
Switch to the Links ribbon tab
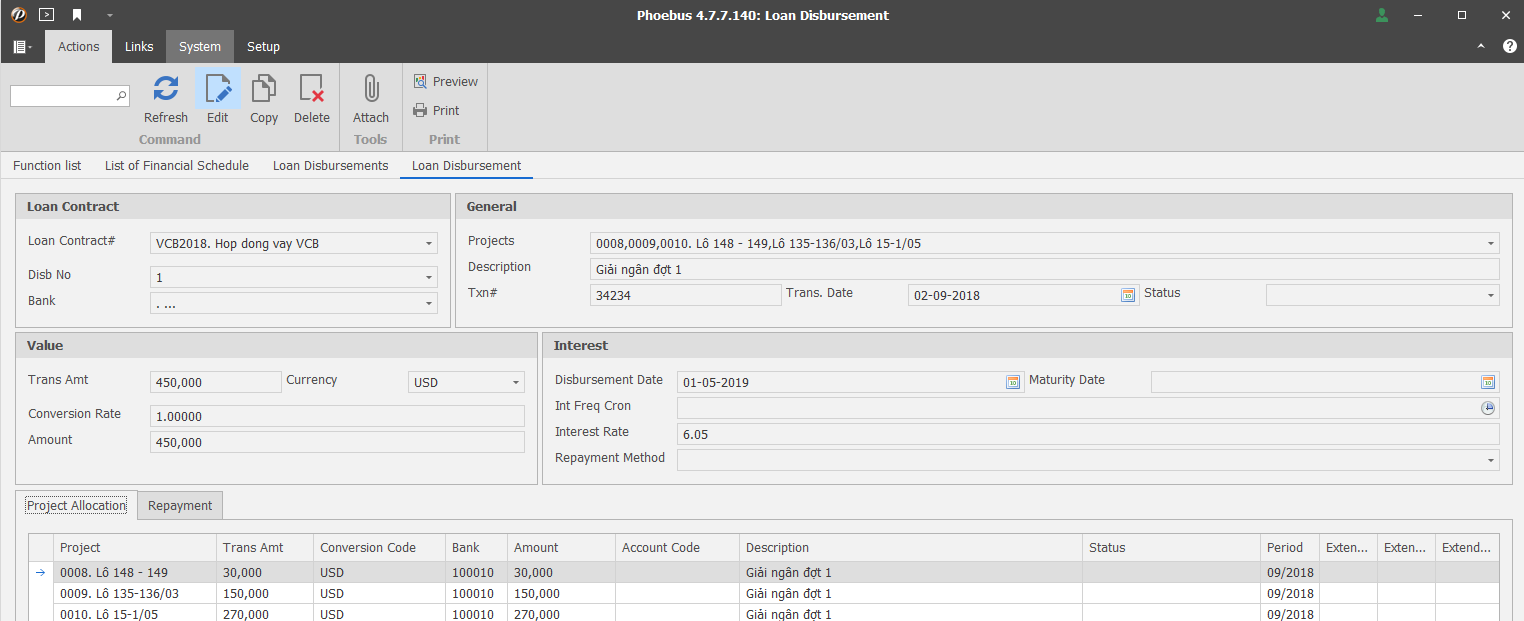(139, 47)
